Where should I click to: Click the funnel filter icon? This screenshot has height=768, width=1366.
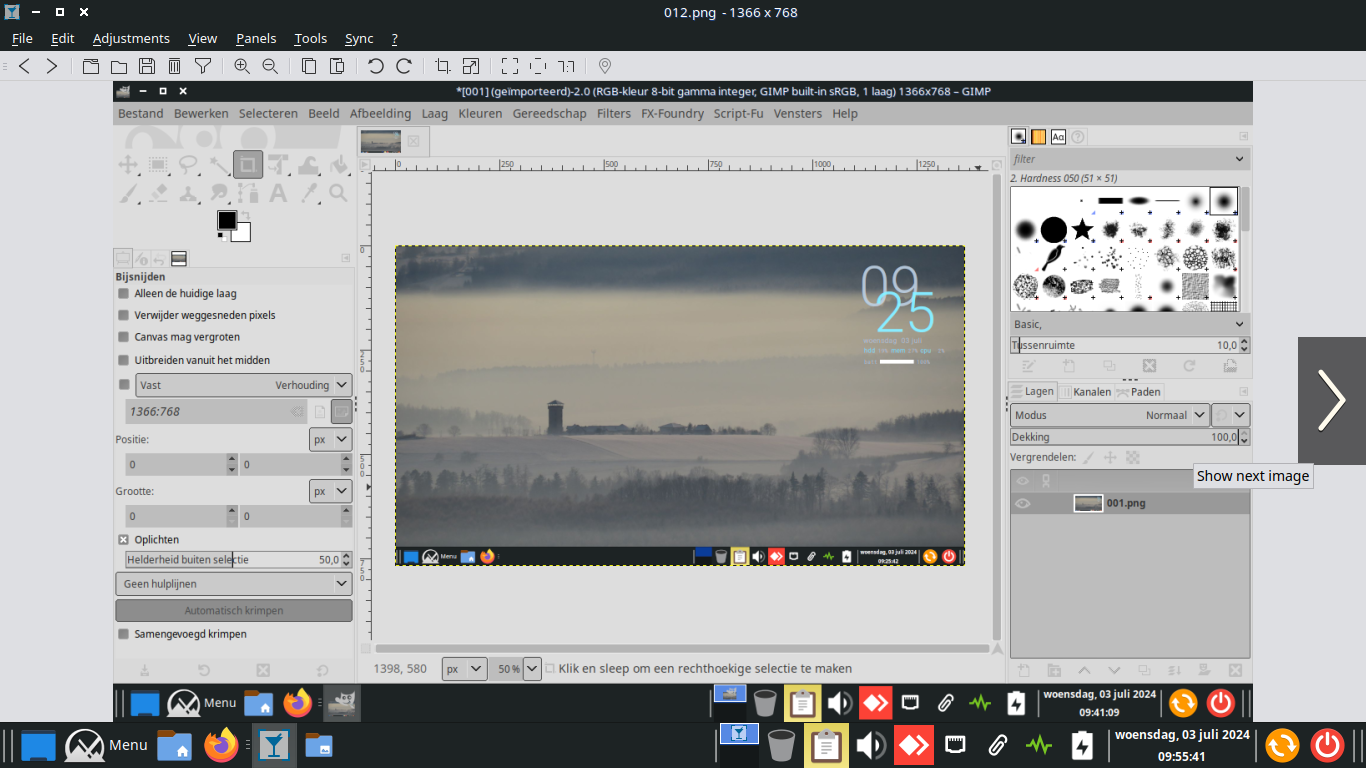tap(203, 66)
